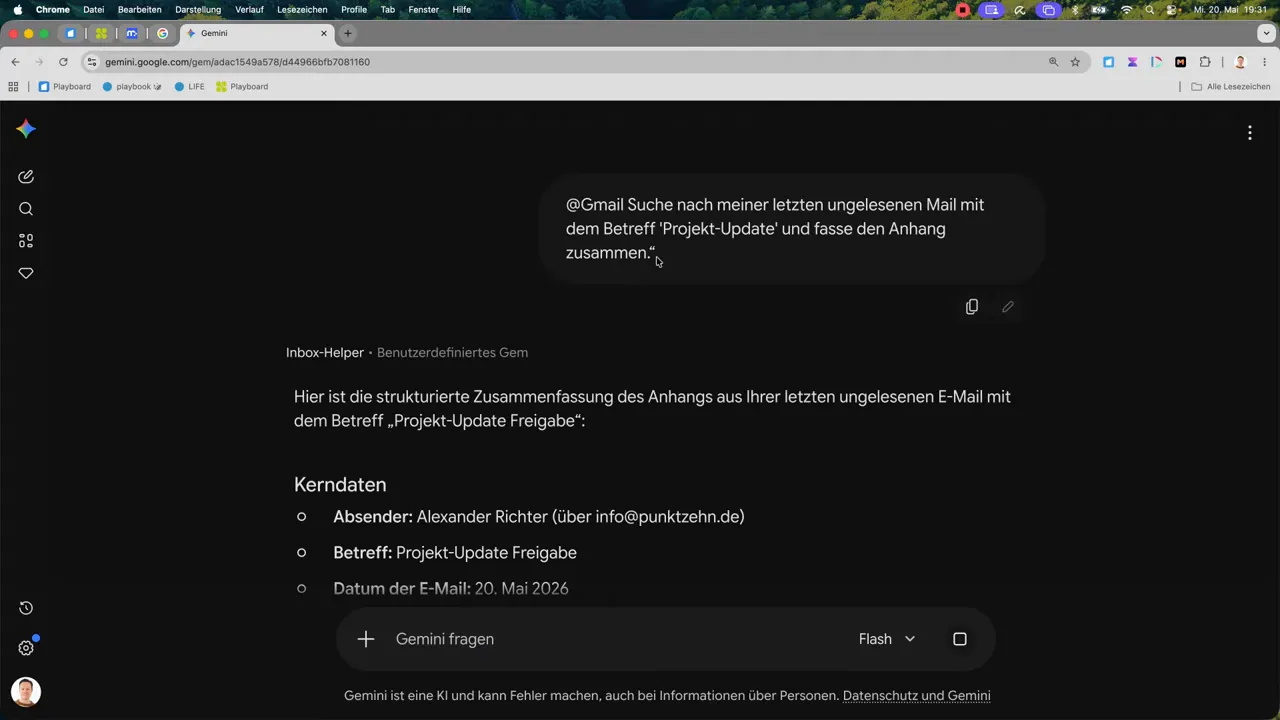The width and height of the screenshot is (1280, 720).
Task: Open the apps grid in bookmarks bar
Action: [x=13, y=87]
